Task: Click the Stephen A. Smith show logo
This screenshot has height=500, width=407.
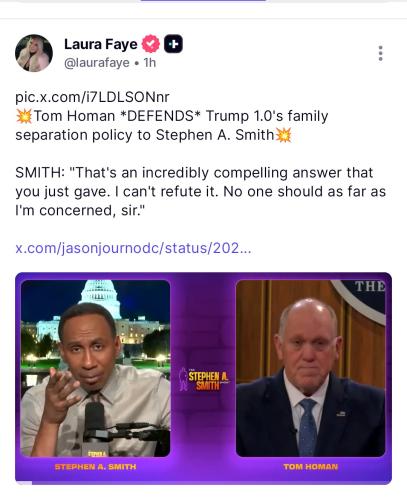Action: (203, 380)
